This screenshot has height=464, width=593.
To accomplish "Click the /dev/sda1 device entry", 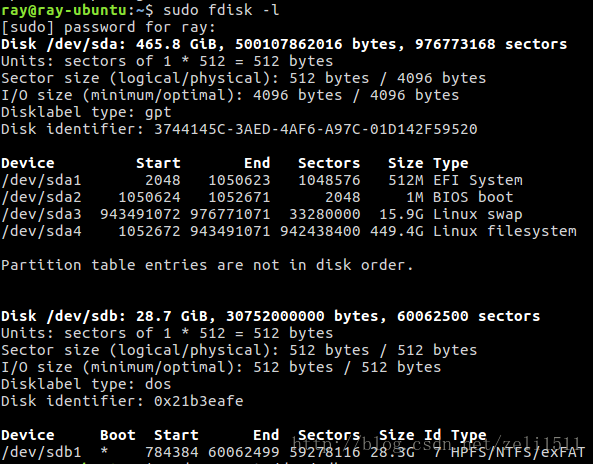I will [x=41, y=180].
